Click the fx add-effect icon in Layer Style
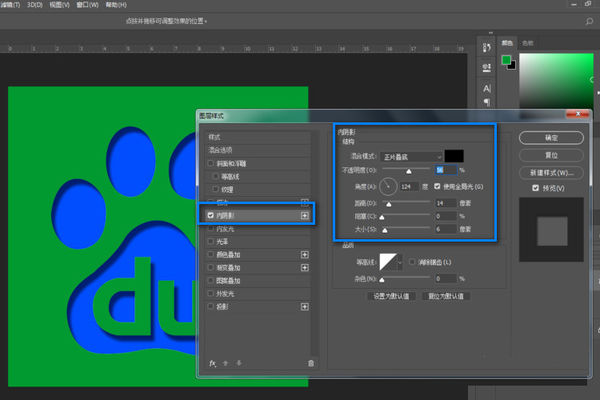This screenshot has height=400, width=600. click(213, 363)
